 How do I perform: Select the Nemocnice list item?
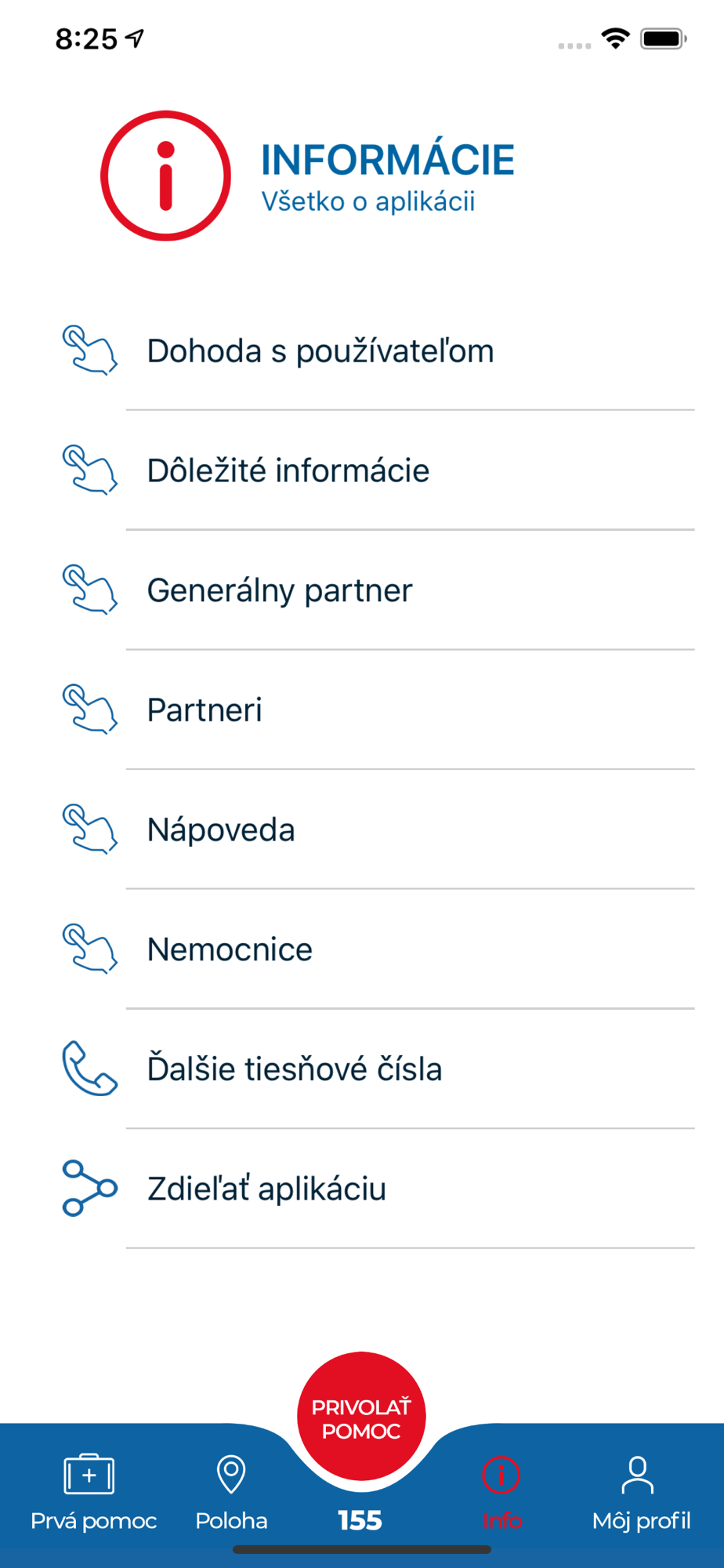coord(230,949)
